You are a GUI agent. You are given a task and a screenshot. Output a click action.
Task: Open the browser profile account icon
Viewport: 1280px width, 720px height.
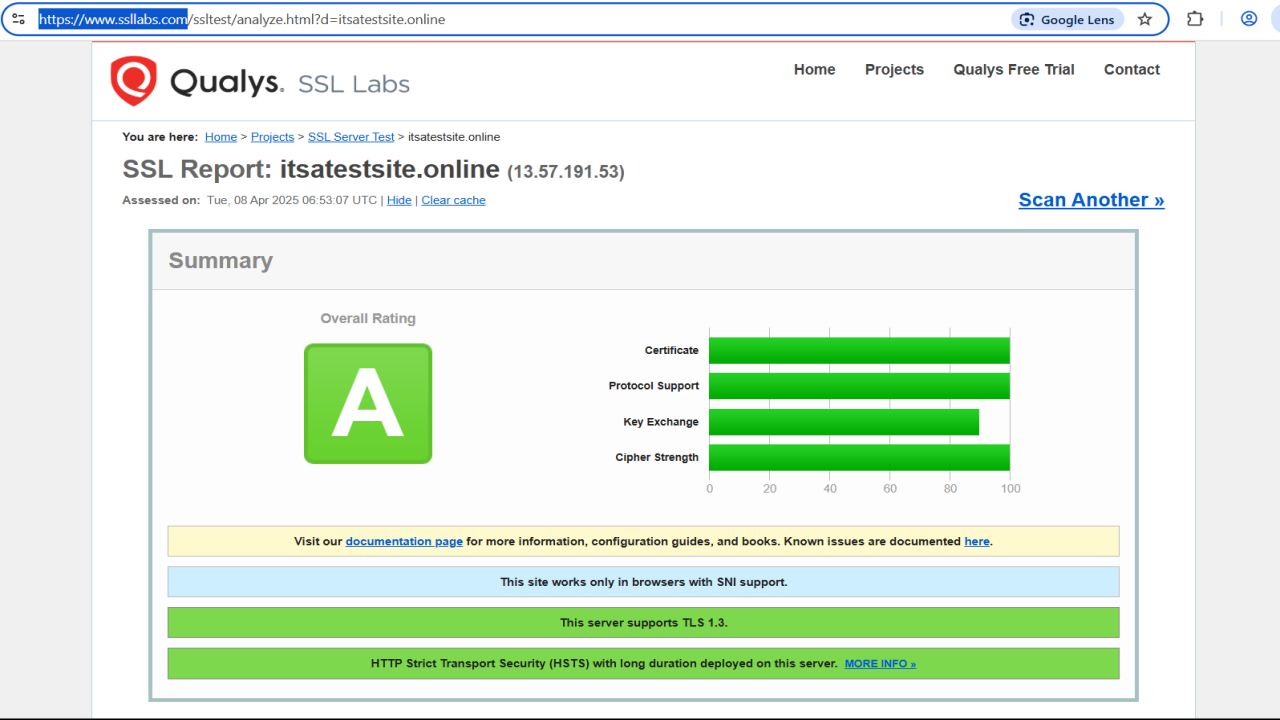pos(1249,19)
